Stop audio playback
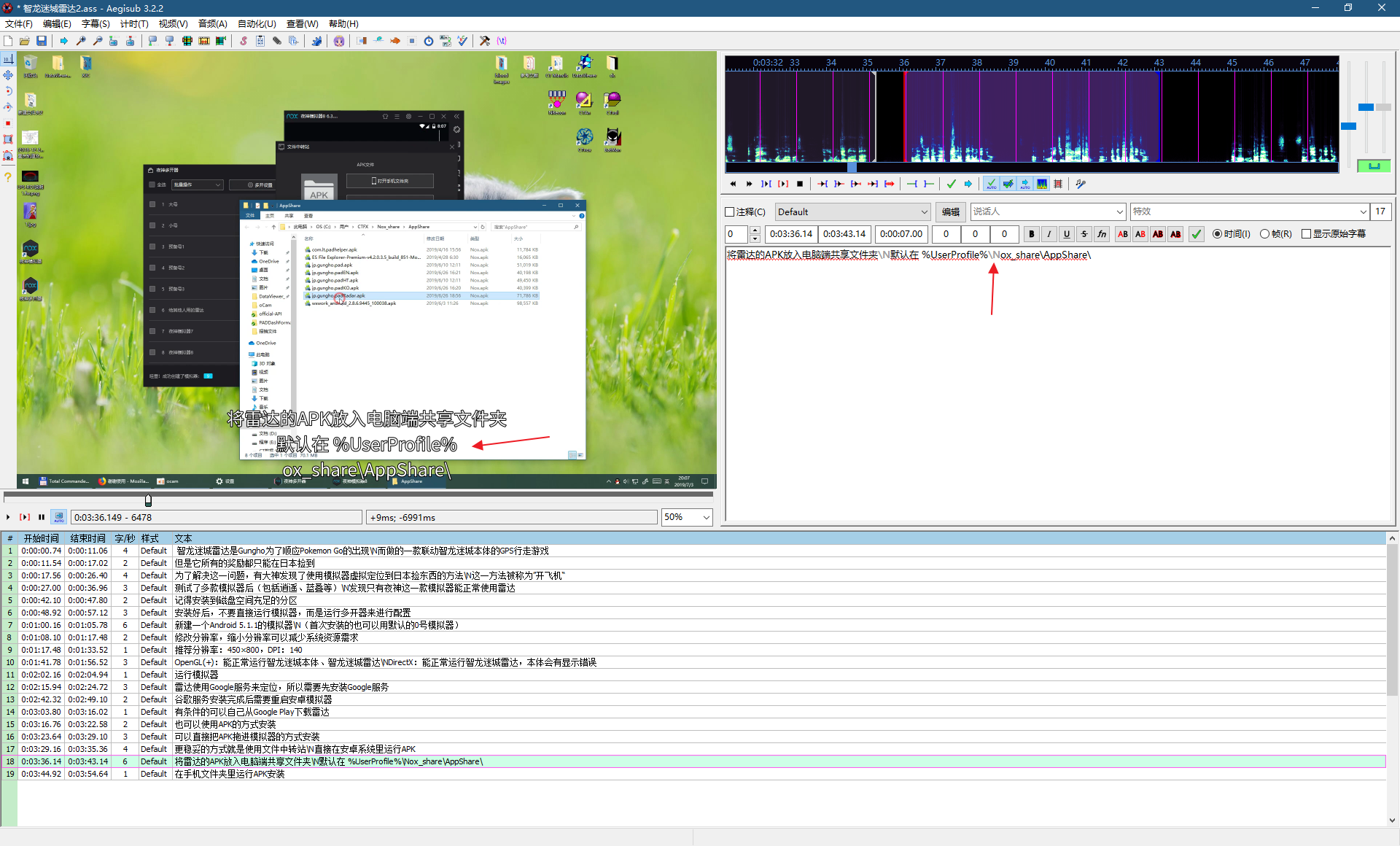Image resolution: width=1400 pixels, height=846 pixels. pos(800,184)
